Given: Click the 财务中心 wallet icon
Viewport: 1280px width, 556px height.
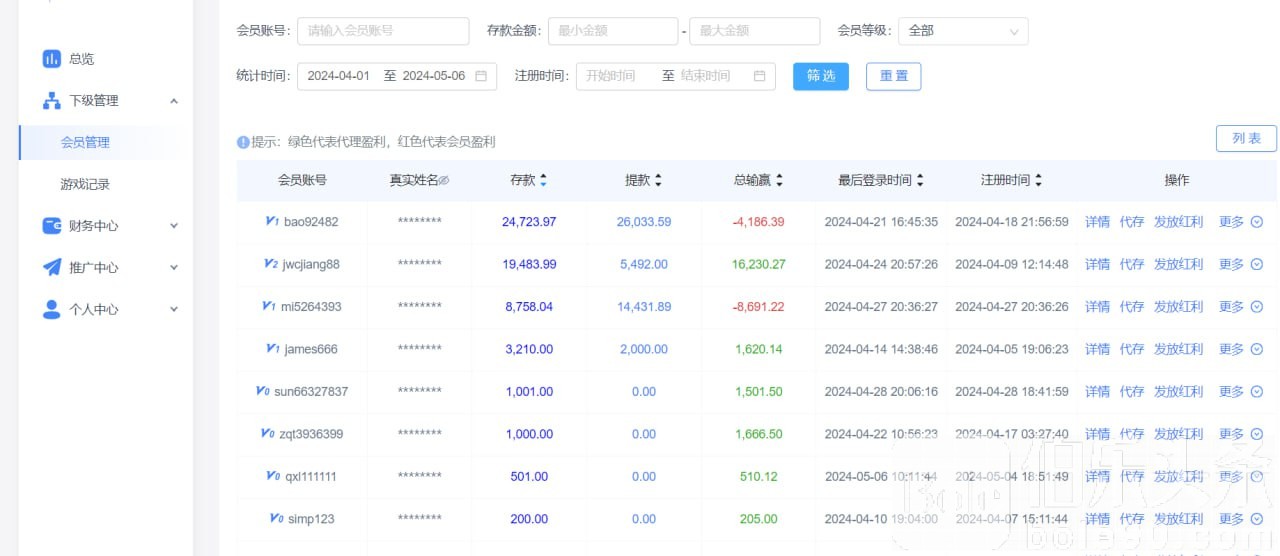Looking at the screenshot, I should click(x=51, y=226).
